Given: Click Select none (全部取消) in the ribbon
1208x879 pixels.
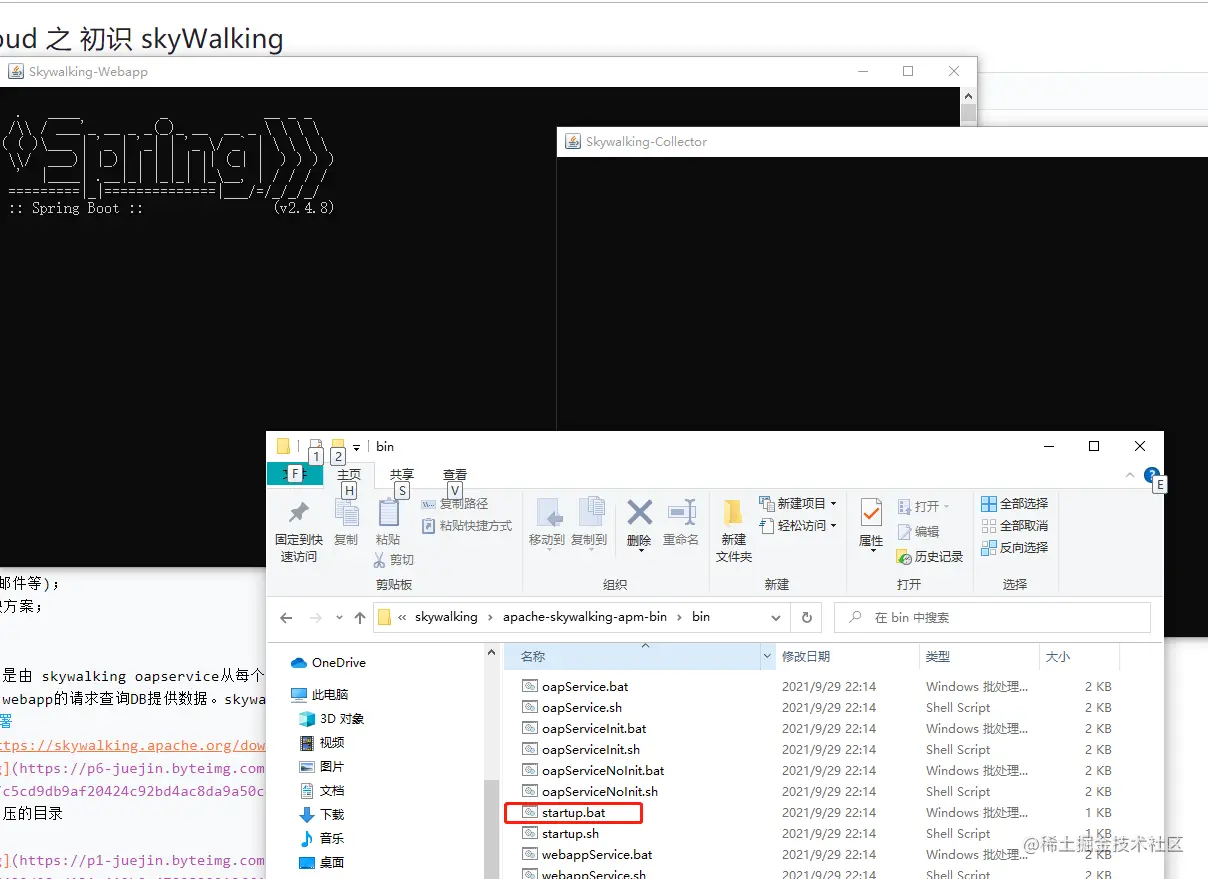Looking at the screenshot, I should pos(1015,526).
